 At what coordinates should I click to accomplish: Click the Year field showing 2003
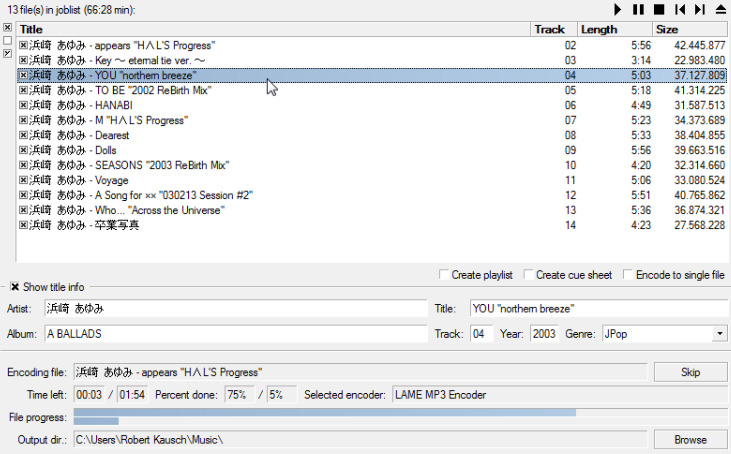point(544,334)
